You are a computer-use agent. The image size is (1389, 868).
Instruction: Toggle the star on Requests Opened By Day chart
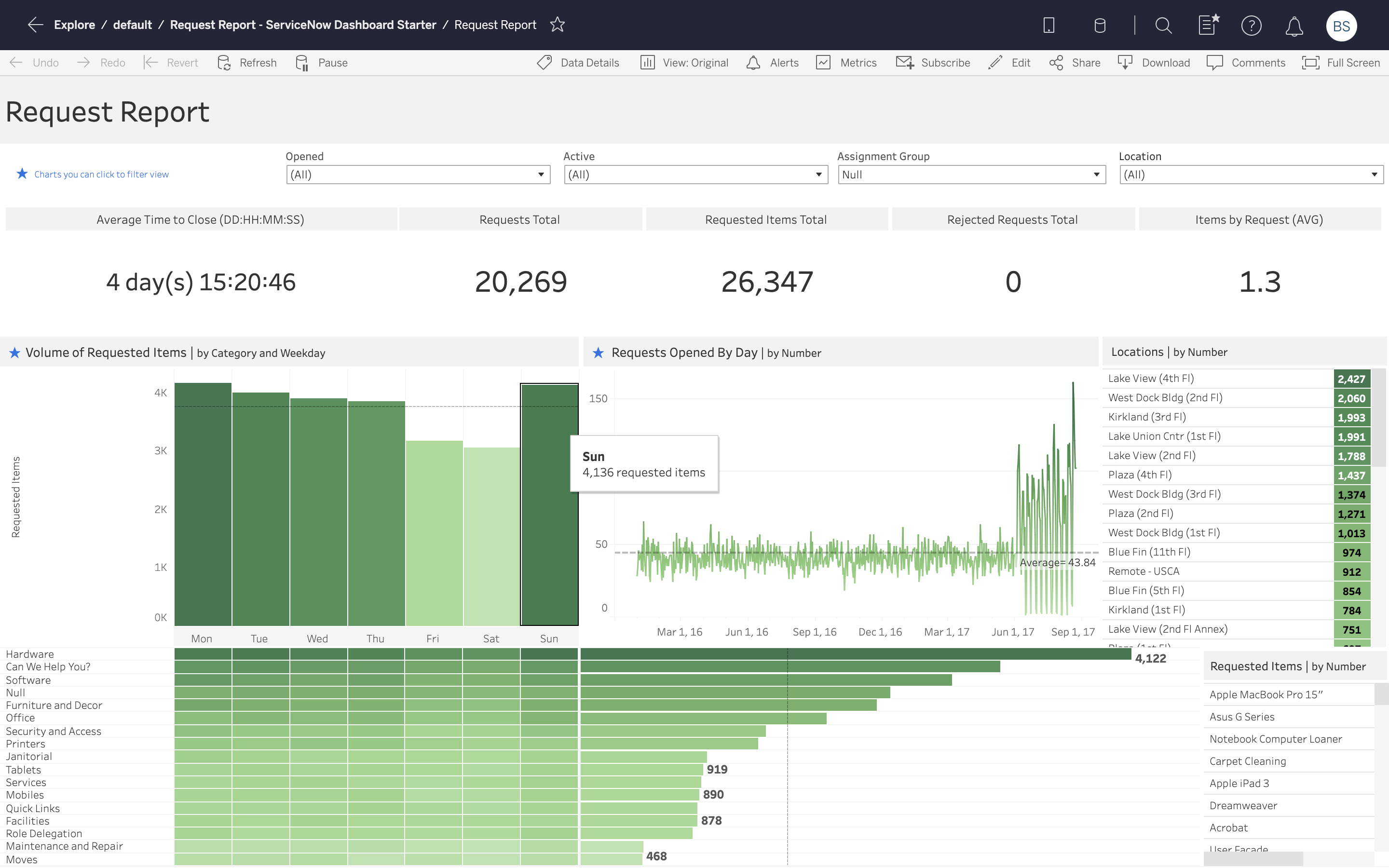[x=598, y=352]
